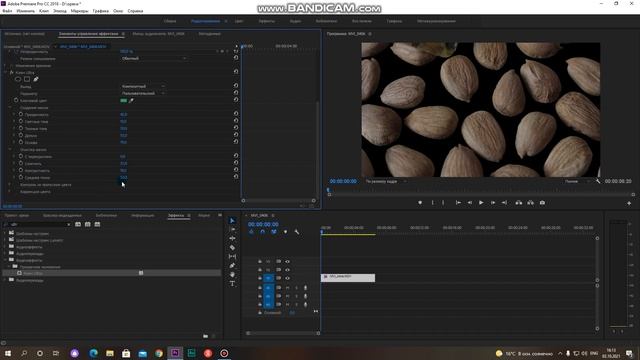Click the Windows Start button
The image size is (640, 360).
tap(8, 353)
